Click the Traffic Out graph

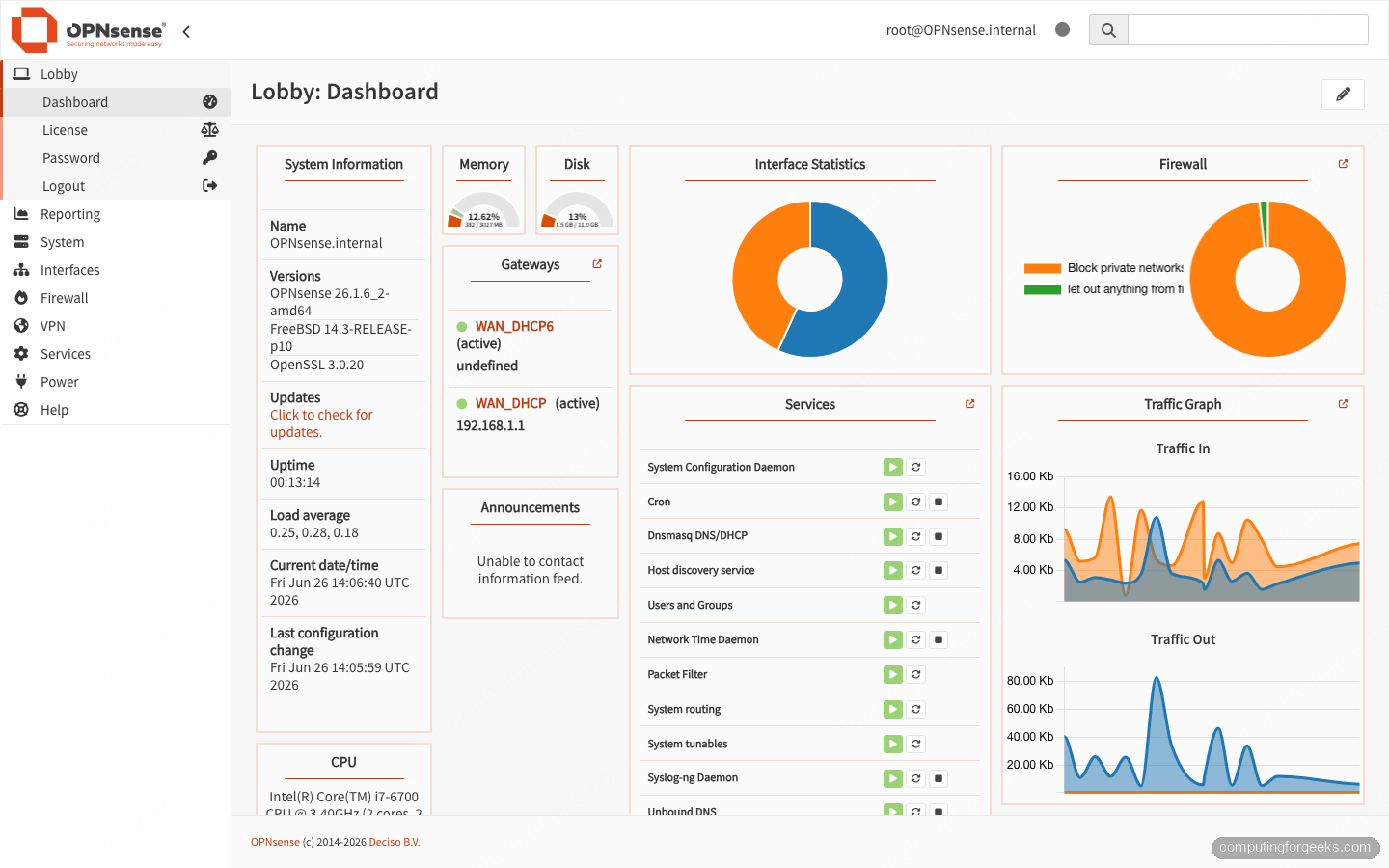[1212, 733]
